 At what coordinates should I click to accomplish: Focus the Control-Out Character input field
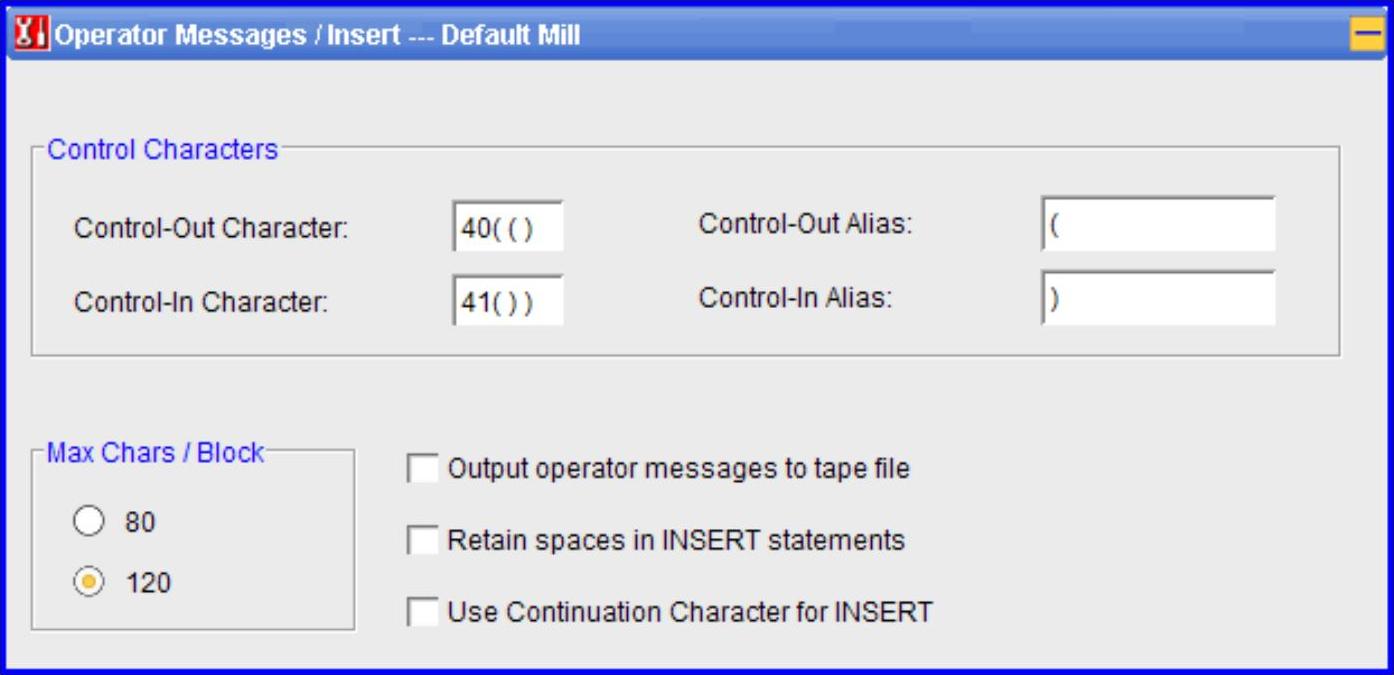pyautogui.click(x=507, y=227)
